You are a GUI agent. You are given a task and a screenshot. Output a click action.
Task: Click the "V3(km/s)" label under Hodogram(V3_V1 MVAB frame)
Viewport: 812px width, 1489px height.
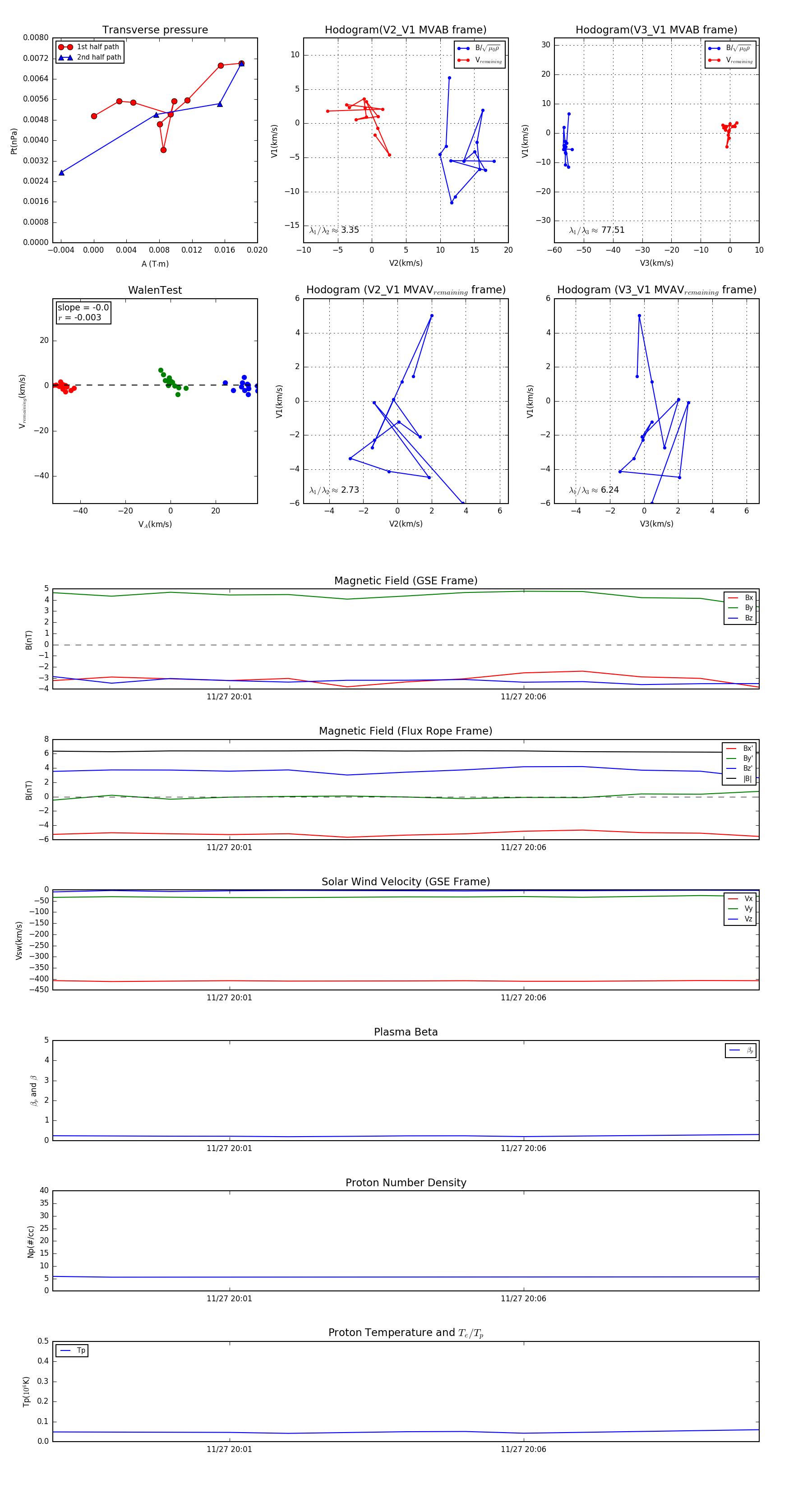[656, 263]
